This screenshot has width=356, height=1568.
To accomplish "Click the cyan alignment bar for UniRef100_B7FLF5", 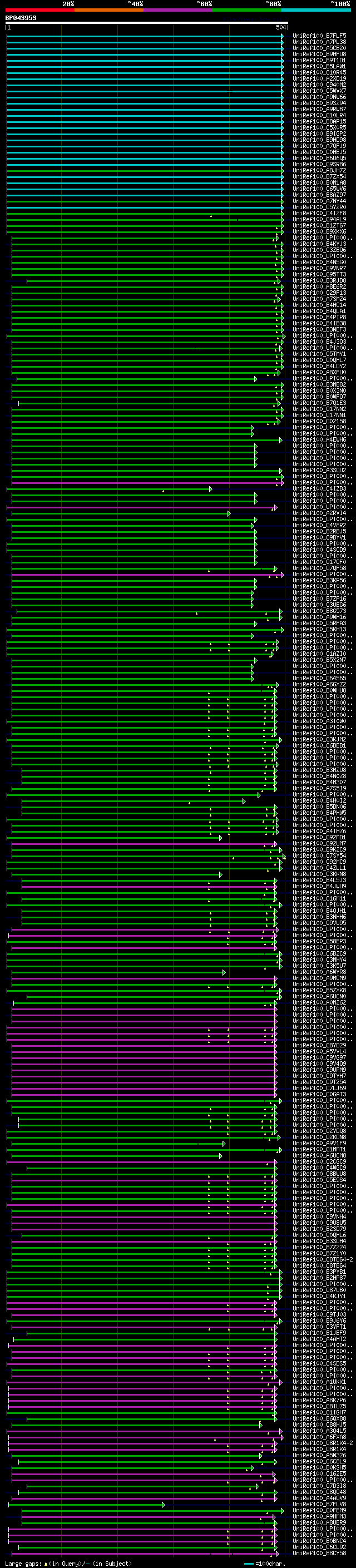I will [145, 36].
